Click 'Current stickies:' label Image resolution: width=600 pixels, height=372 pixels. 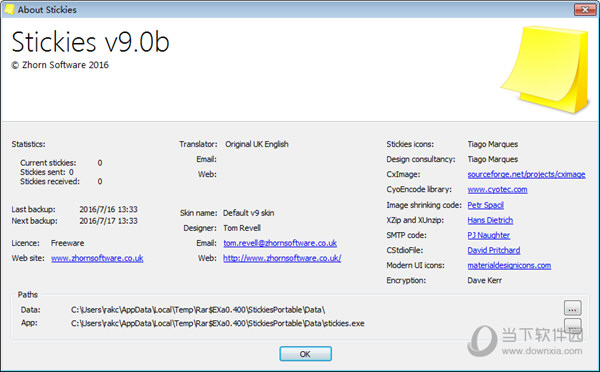point(48,163)
